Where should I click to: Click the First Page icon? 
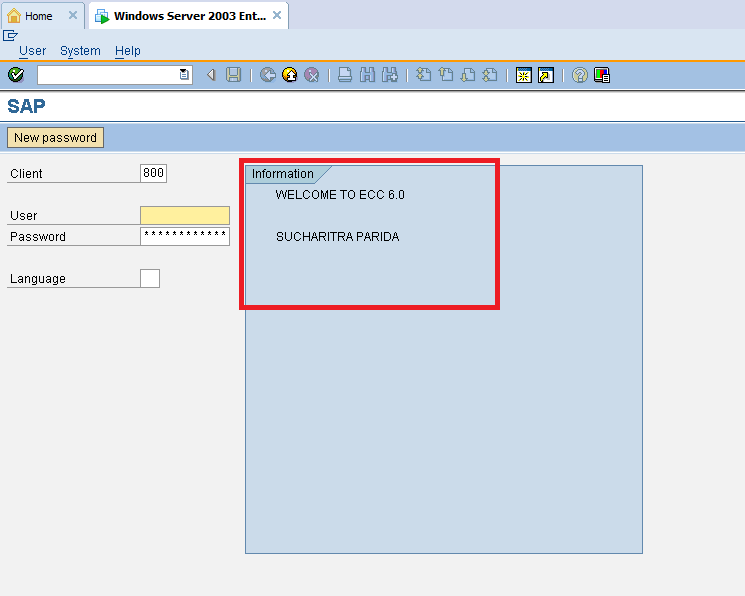click(423, 75)
